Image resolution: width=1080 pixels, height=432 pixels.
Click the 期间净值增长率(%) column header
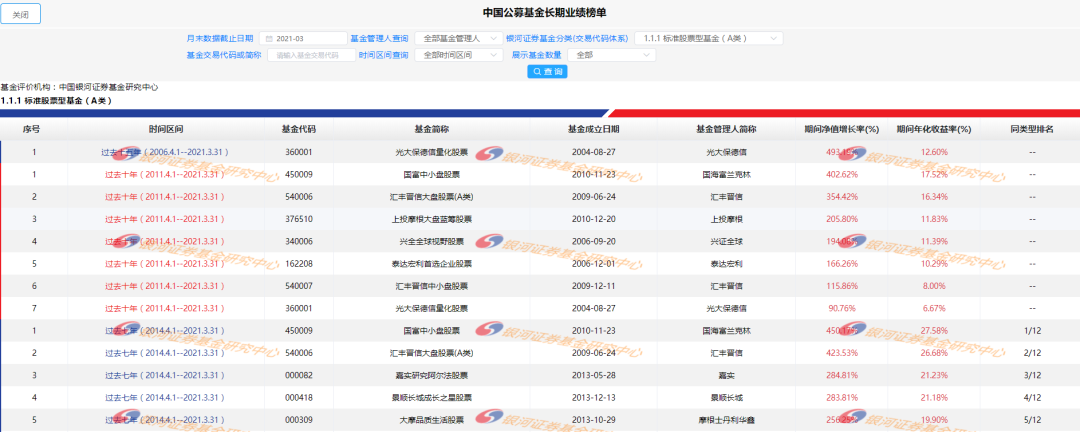(x=842, y=129)
